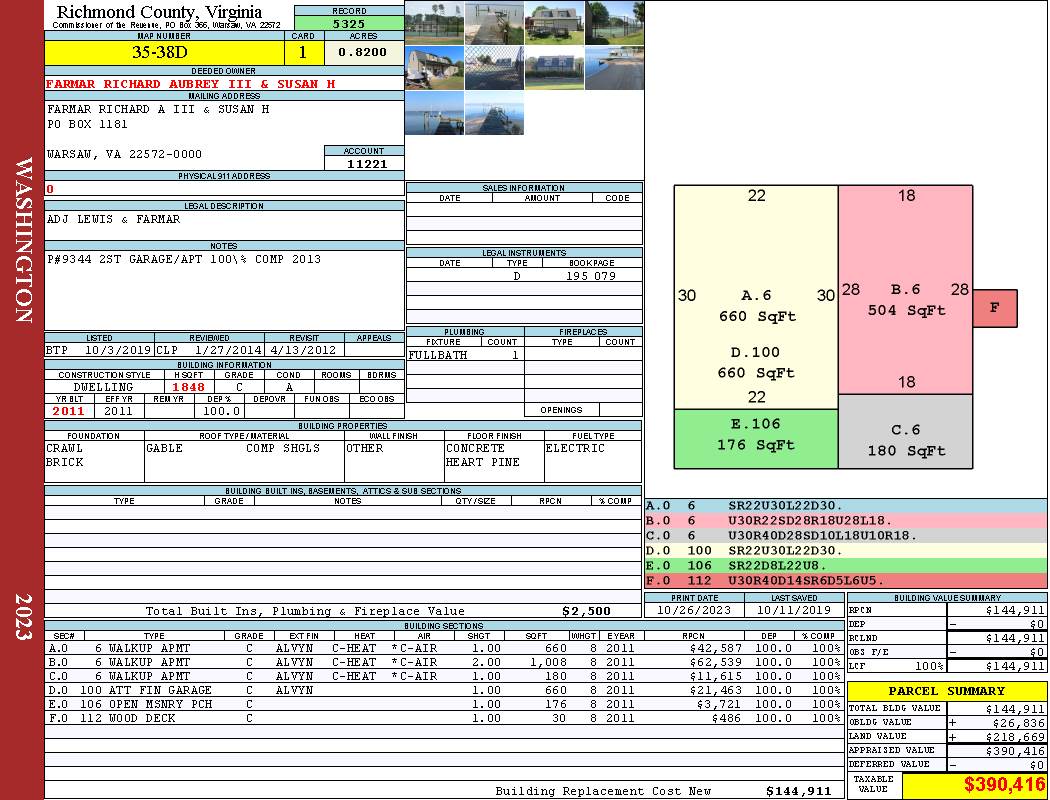
Task: Select green sketch section E.106 176 SqFt
Action: click(756, 438)
